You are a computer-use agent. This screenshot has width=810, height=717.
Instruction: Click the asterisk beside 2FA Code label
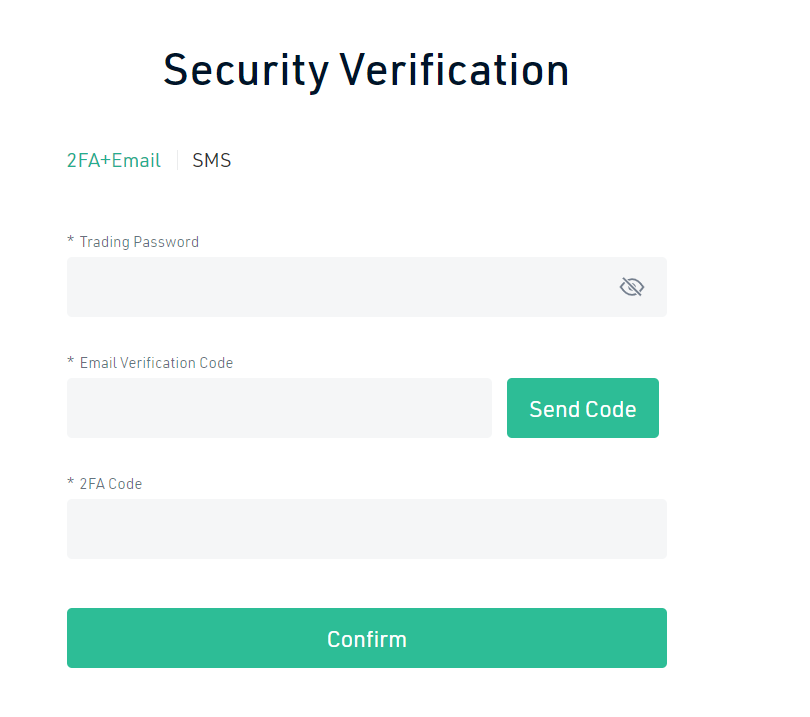click(x=71, y=483)
